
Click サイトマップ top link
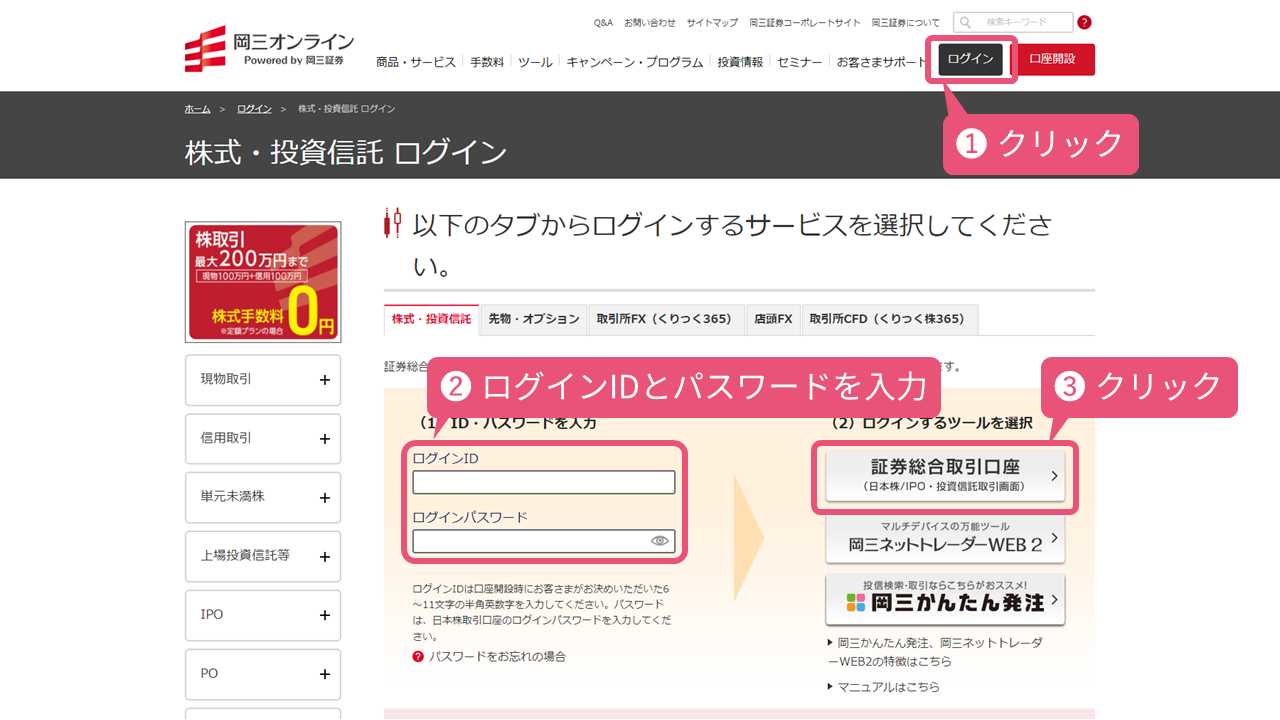point(712,22)
